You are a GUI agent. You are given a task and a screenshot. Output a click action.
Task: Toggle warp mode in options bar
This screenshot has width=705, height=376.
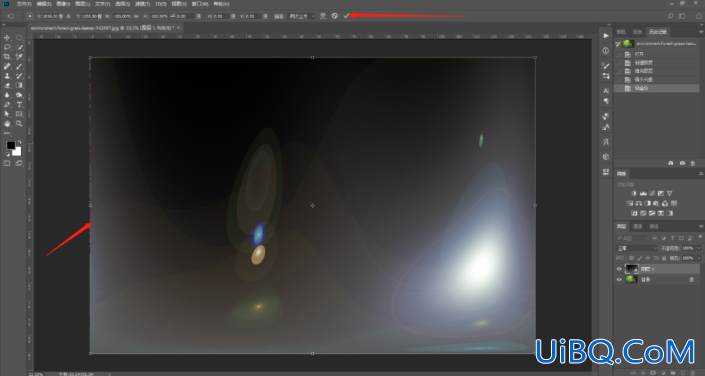(x=323, y=16)
